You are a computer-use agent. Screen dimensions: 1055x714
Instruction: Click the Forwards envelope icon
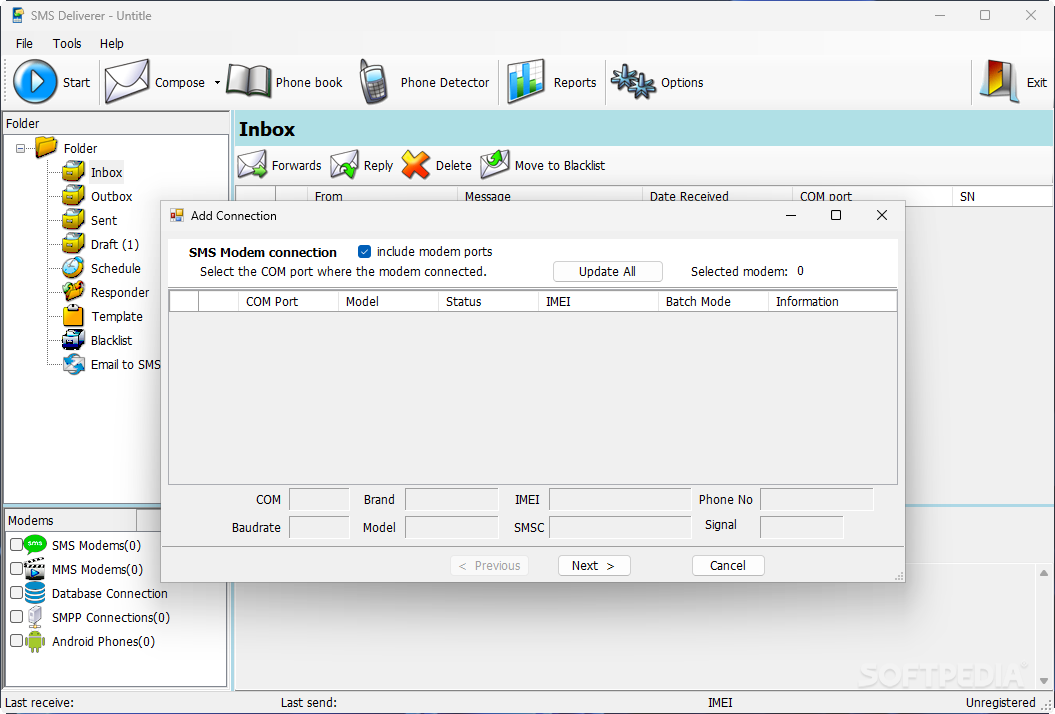tap(252, 165)
